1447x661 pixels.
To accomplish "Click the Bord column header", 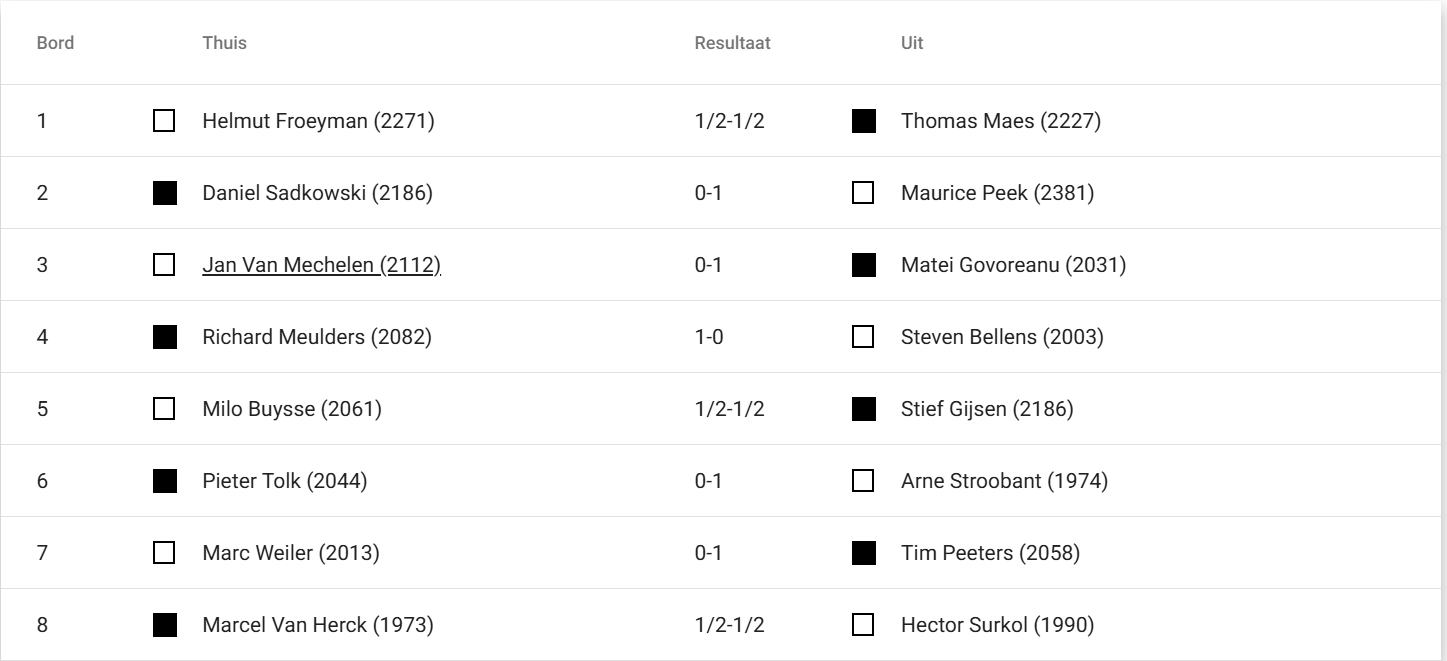I will [55, 44].
